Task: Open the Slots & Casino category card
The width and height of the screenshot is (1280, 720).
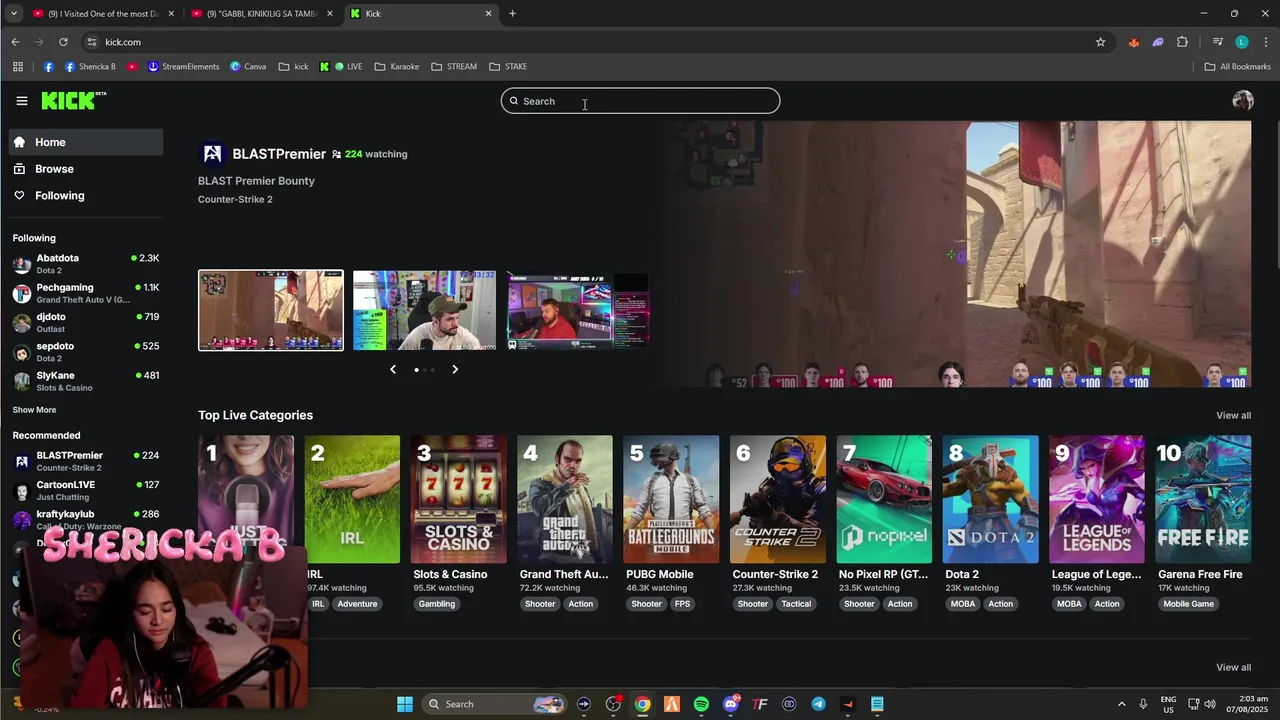Action: [458, 499]
